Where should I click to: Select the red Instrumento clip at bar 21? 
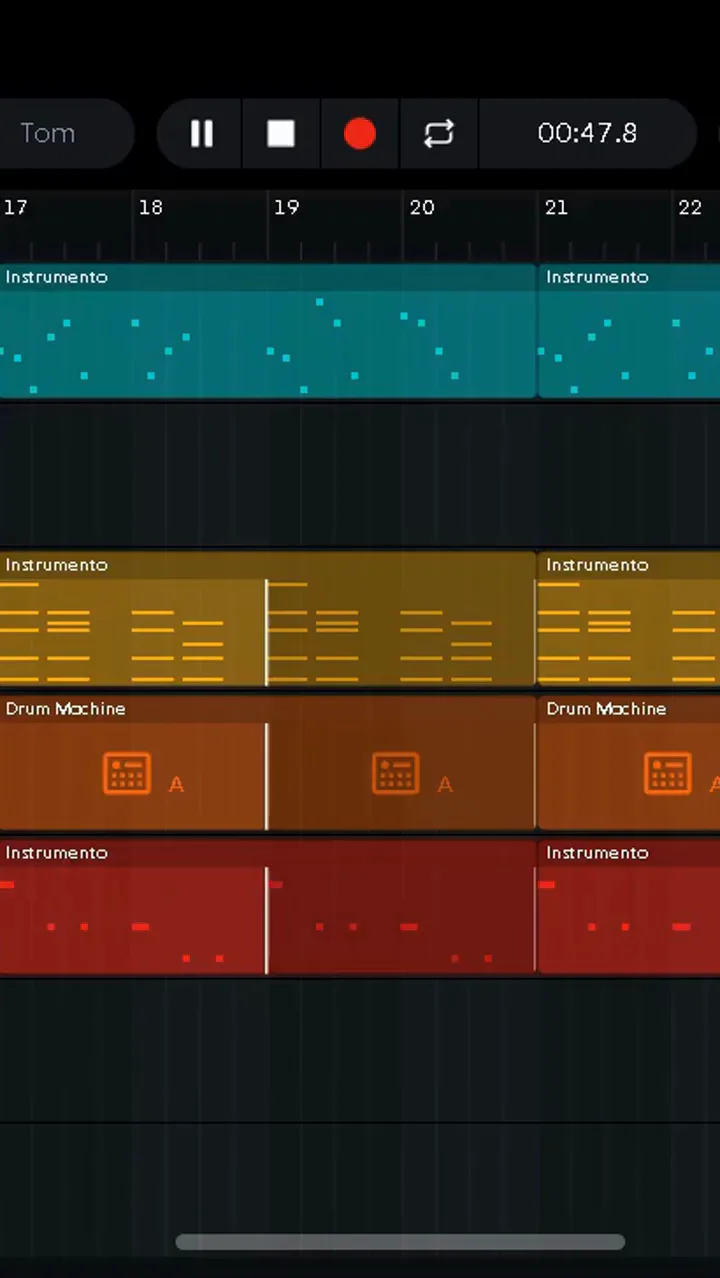(x=629, y=907)
